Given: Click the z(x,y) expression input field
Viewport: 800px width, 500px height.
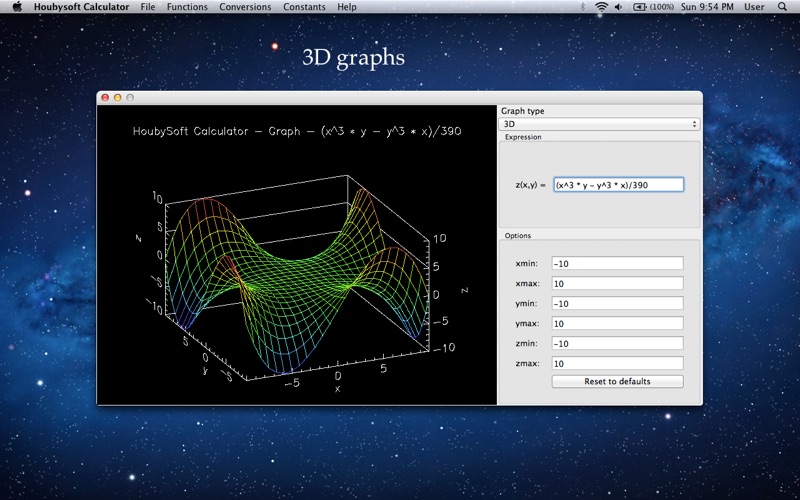Looking at the screenshot, I should (618, 185).
